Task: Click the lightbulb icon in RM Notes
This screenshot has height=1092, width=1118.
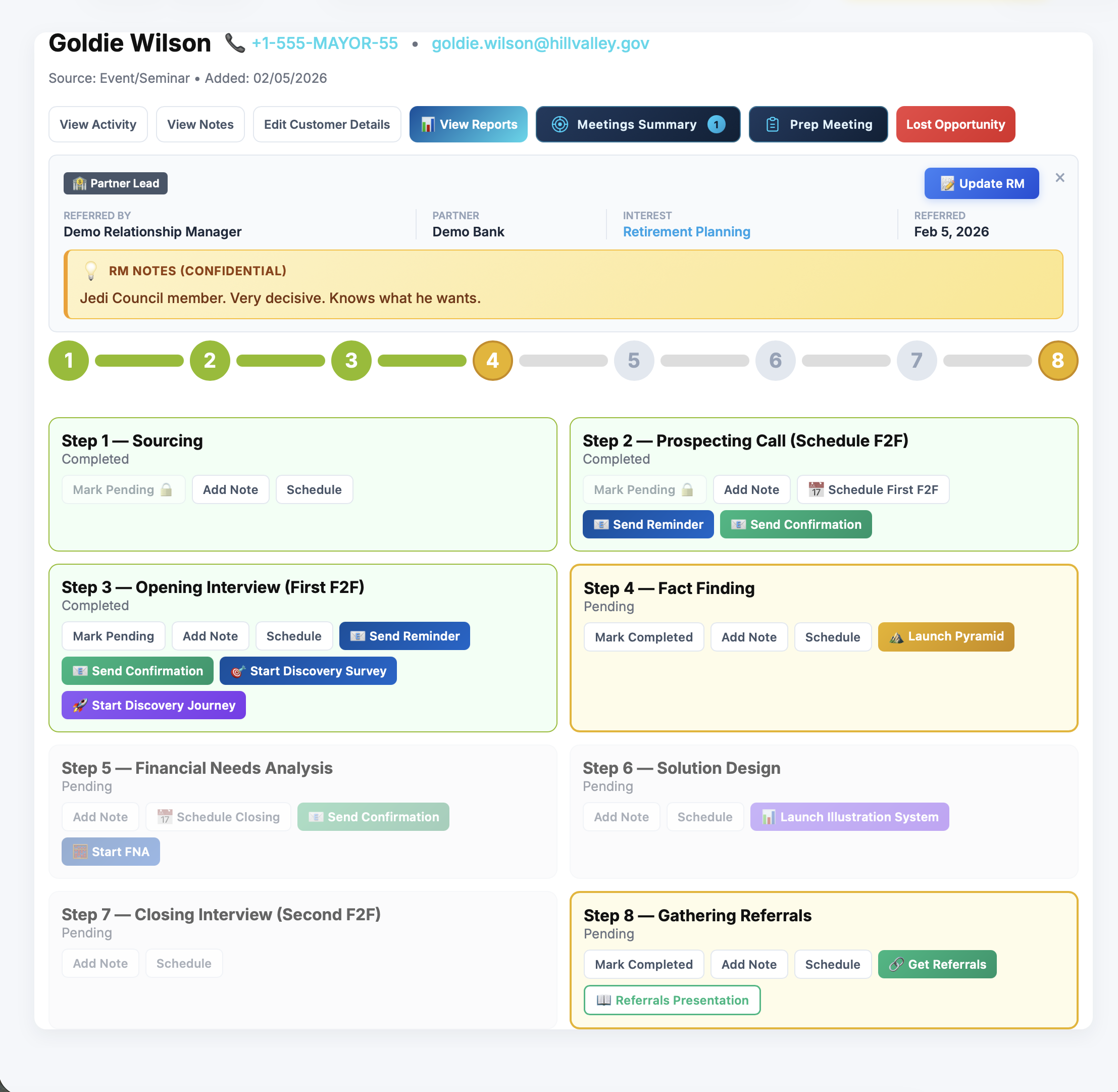Action: [90, 271]
